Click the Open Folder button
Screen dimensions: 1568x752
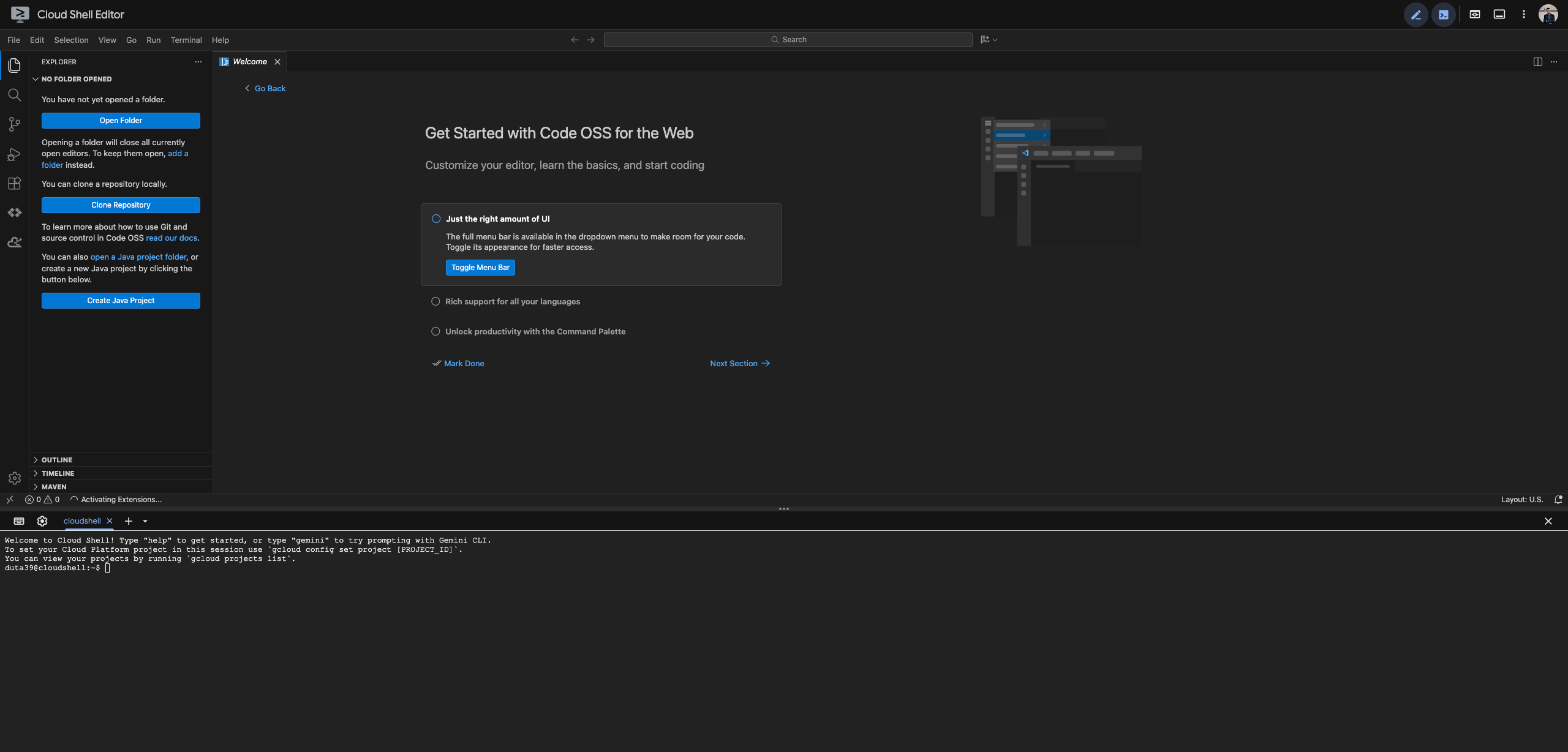(121, 121)
